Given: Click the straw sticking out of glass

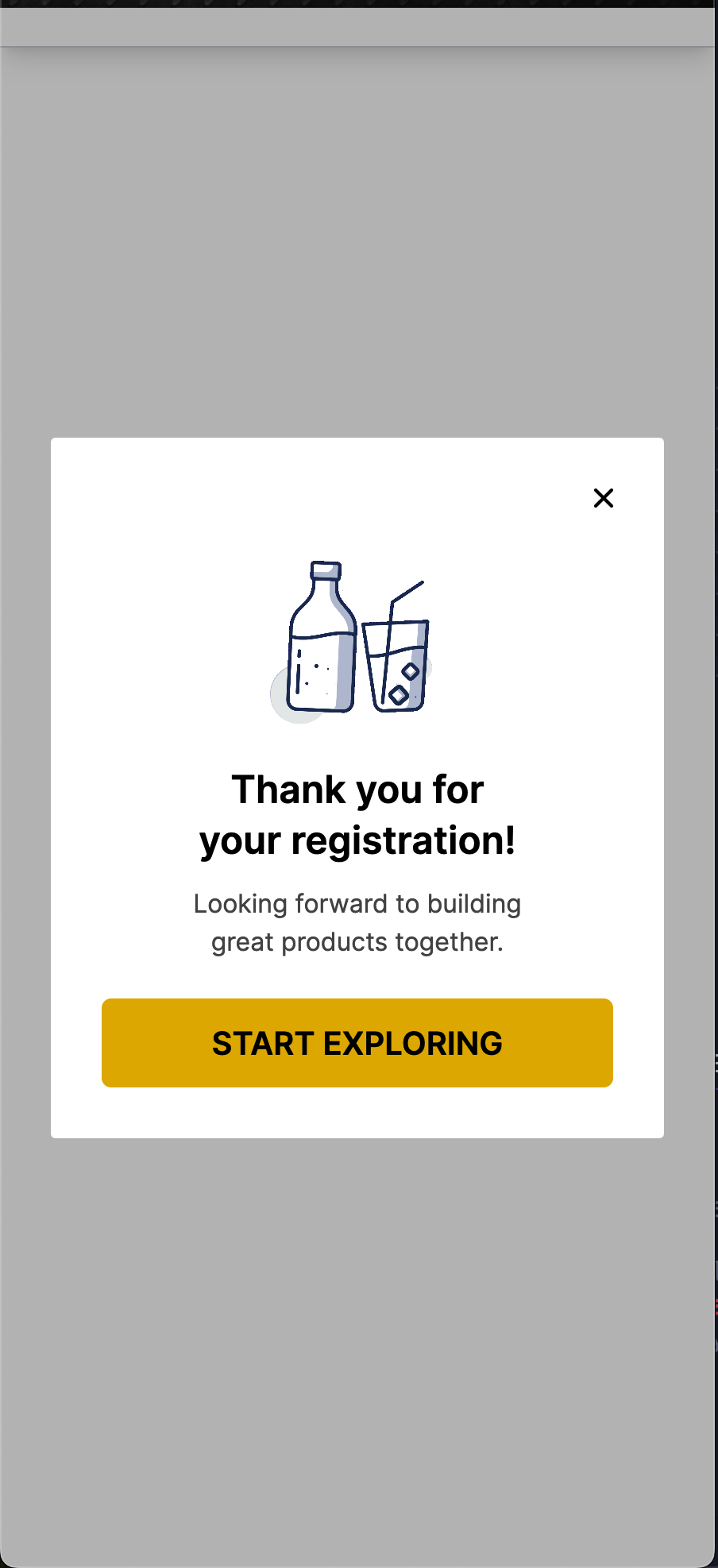Looking at the screenshot, I should point(407,592).
